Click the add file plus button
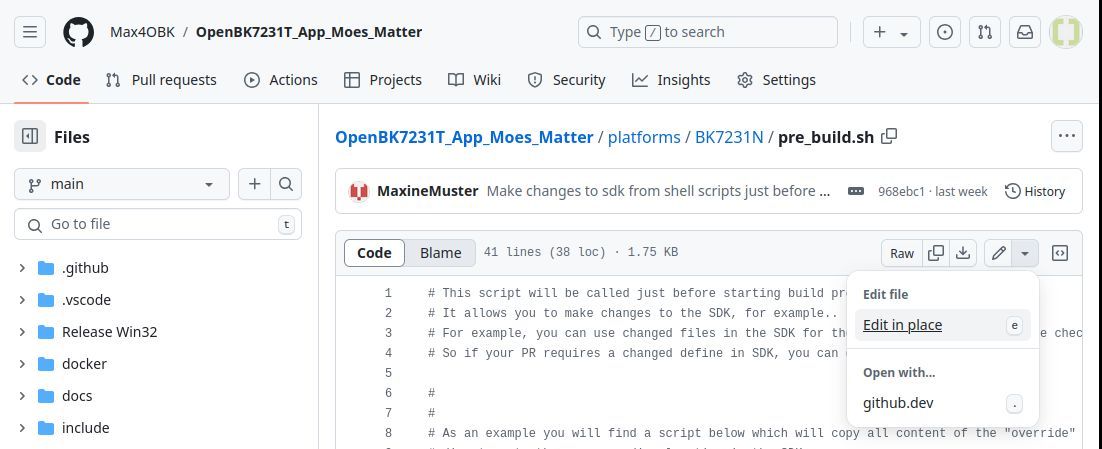Viewport: 1102px width, 449px height. click(254, 184)
